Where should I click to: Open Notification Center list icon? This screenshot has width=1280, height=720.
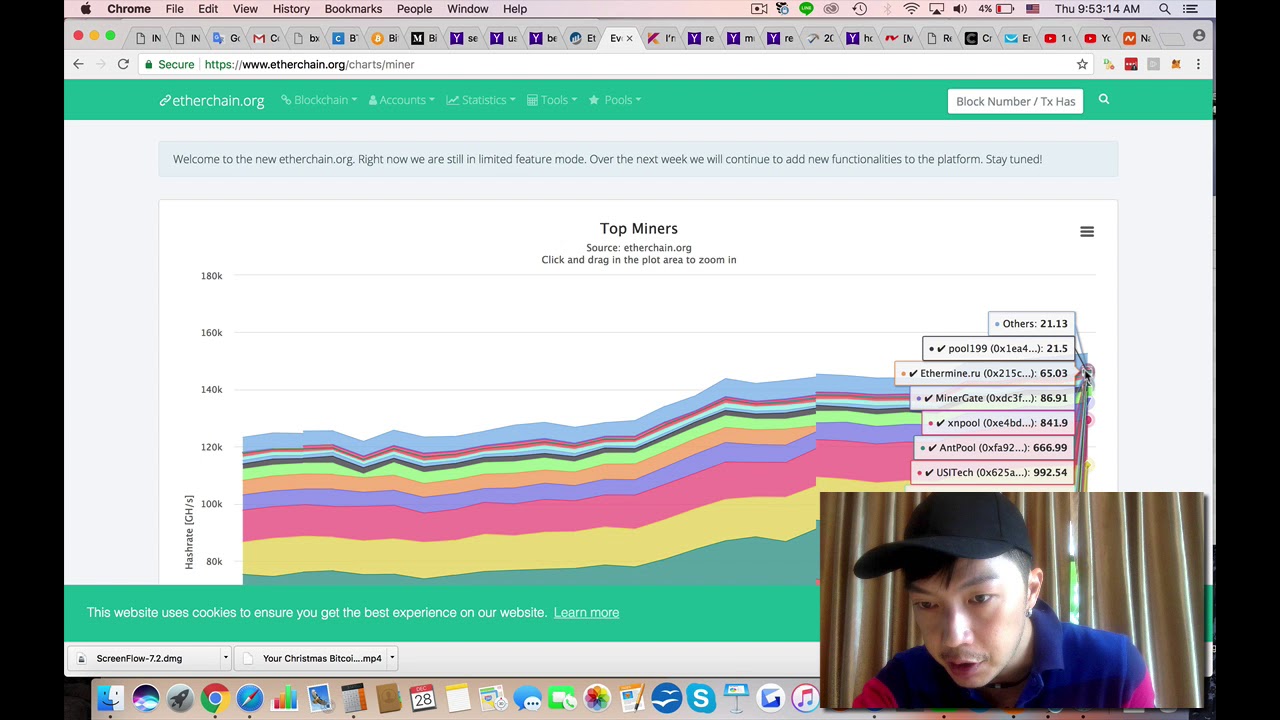point(1190,9)
